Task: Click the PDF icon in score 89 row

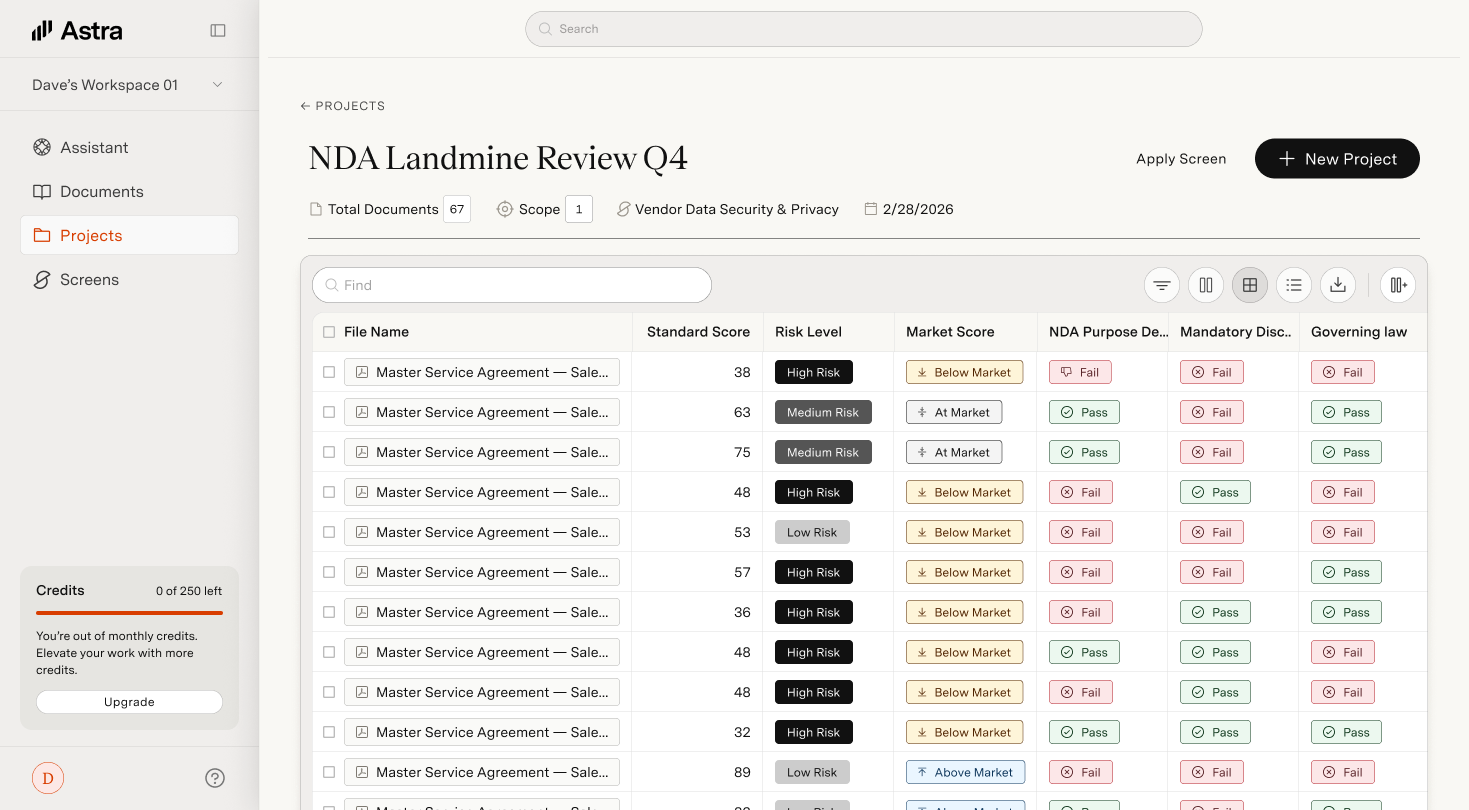Action: pos(362,772)
